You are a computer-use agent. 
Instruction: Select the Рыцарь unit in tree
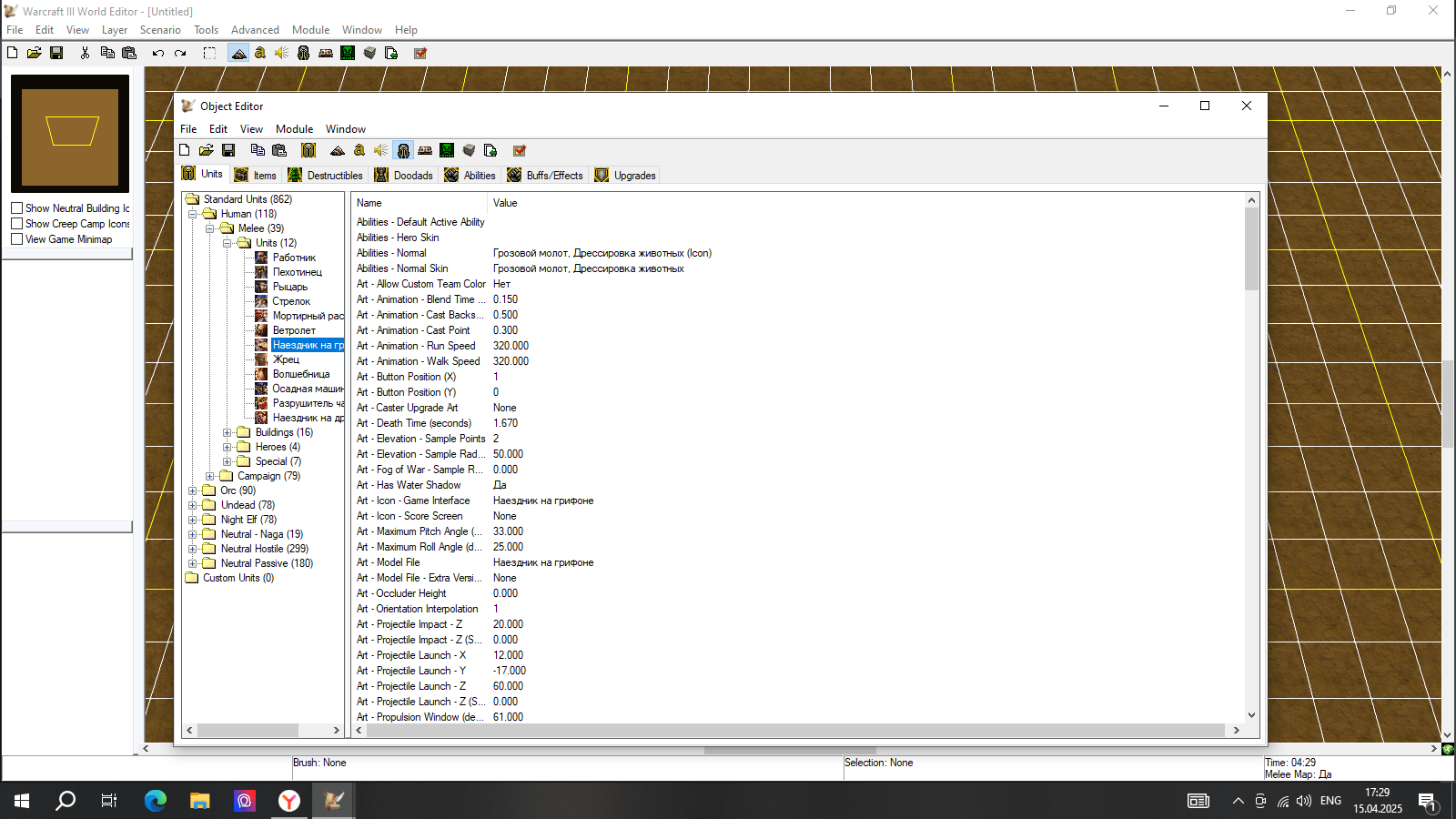290,287
